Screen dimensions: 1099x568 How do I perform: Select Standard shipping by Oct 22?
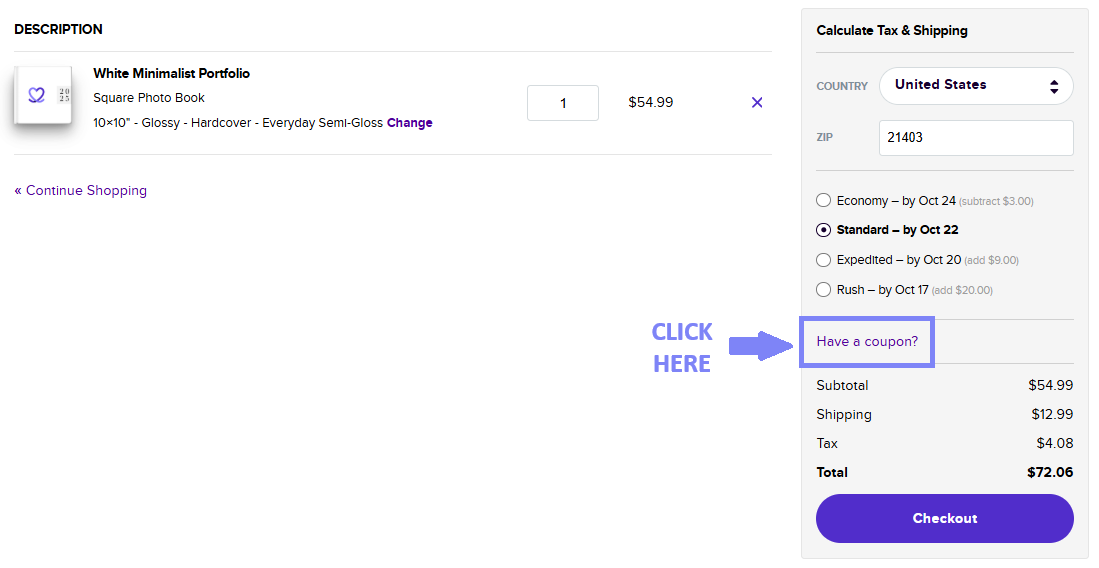point(824,230)
